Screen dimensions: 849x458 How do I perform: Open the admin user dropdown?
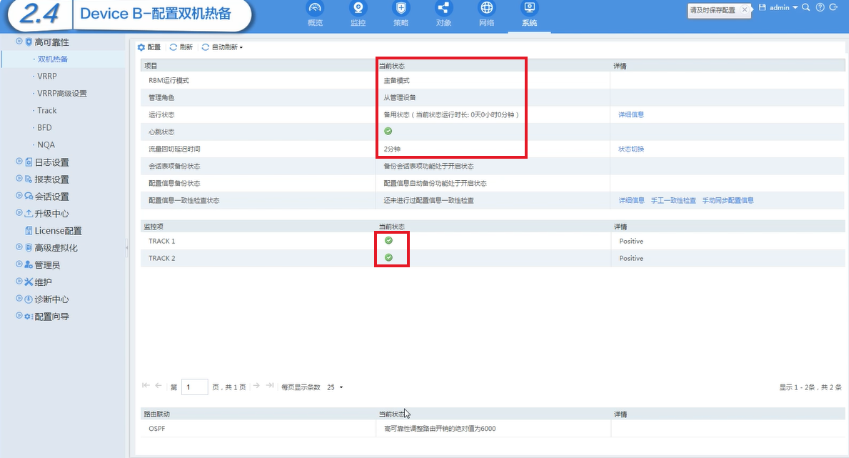(x=783, y=8)
